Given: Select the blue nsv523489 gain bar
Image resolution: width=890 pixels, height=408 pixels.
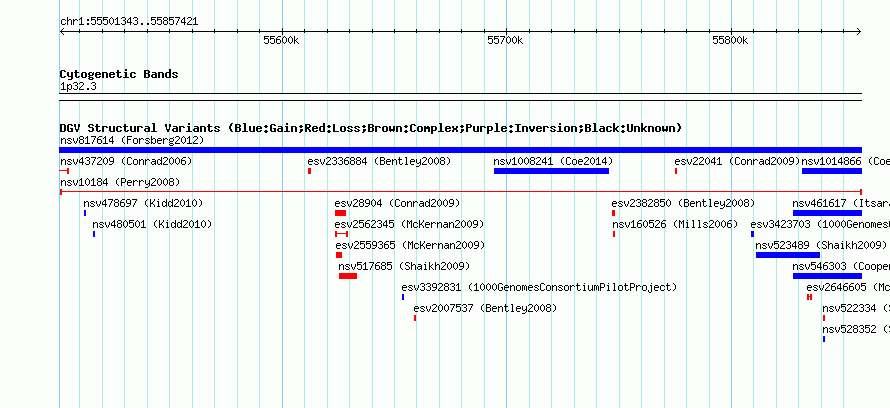Looking at the screenshot, I should coord(788,255).
